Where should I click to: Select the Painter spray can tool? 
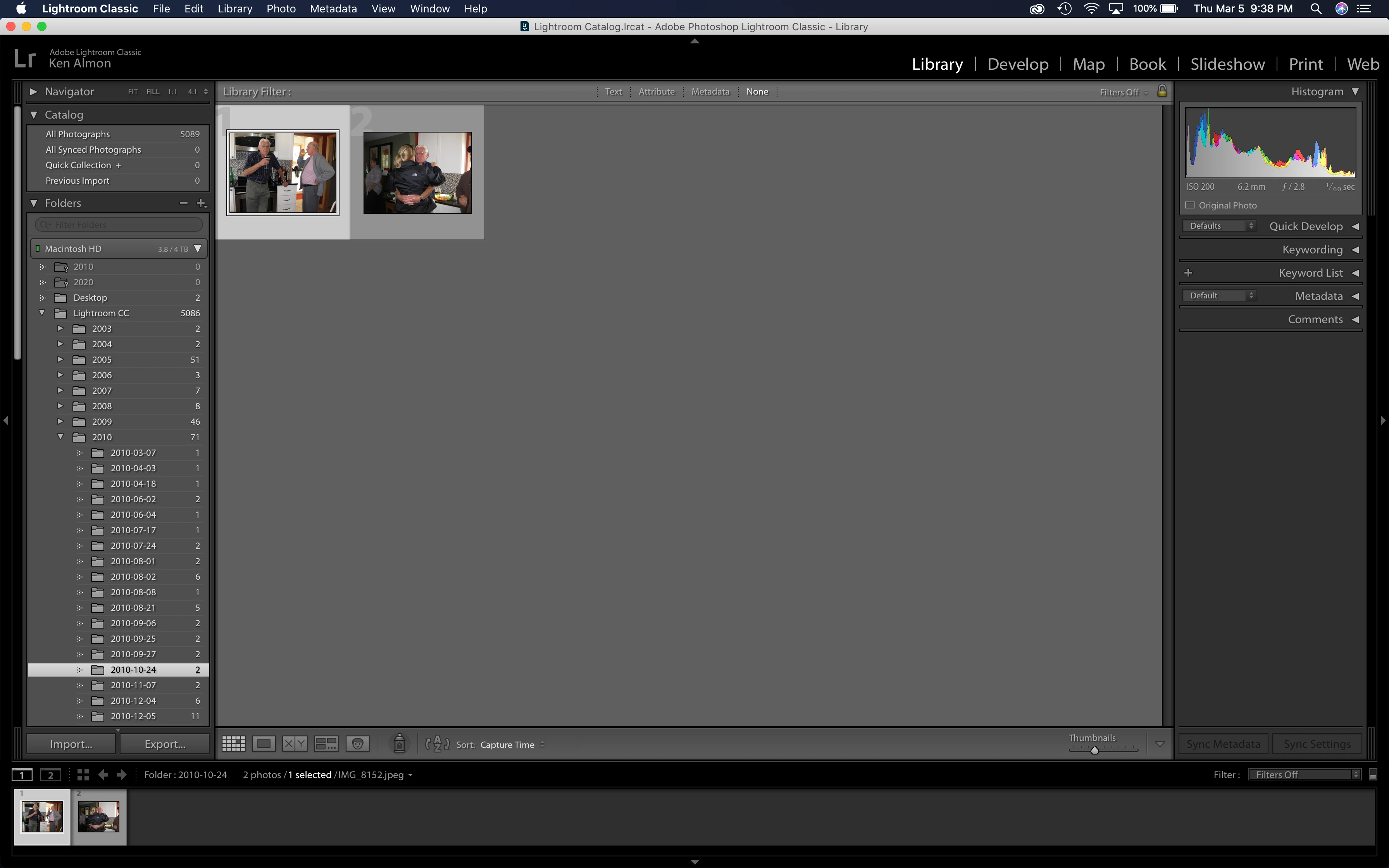pyautogui.click(x=400, y=744)
